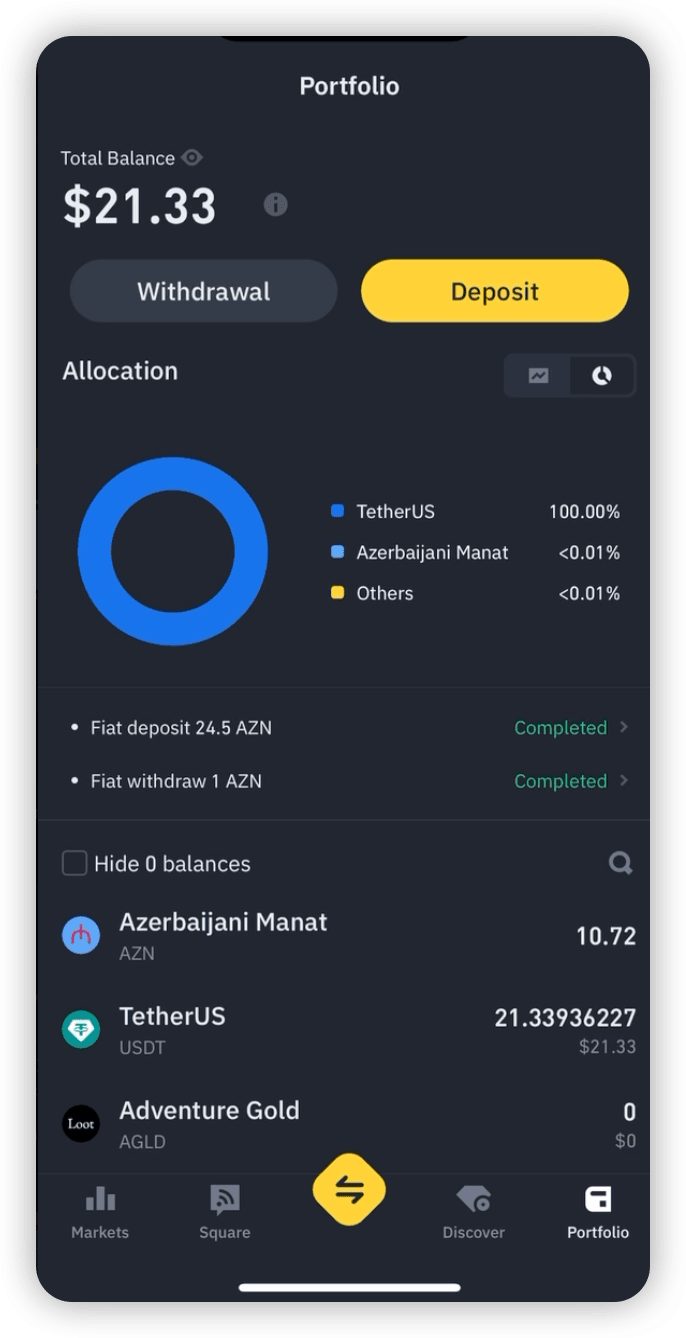The height and width of the screenshot is (1338, 686).
Task: Expand the Fiat withdraw 1 AZN chevron
Action: [x=624, y=780]
